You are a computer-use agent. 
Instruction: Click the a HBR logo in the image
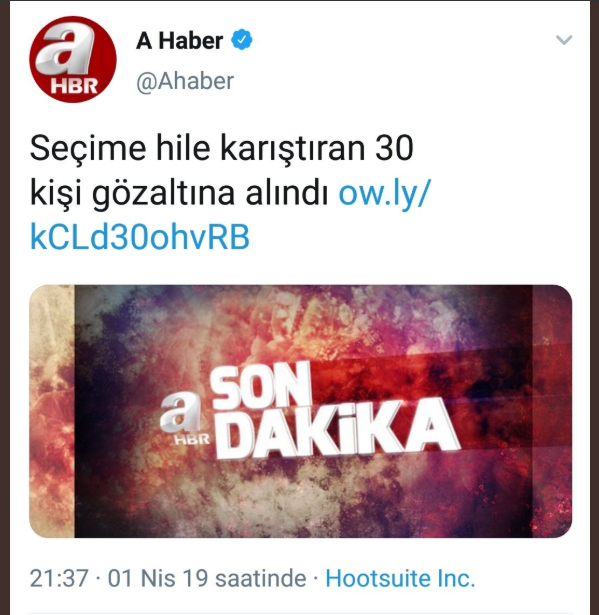(183, 419)
